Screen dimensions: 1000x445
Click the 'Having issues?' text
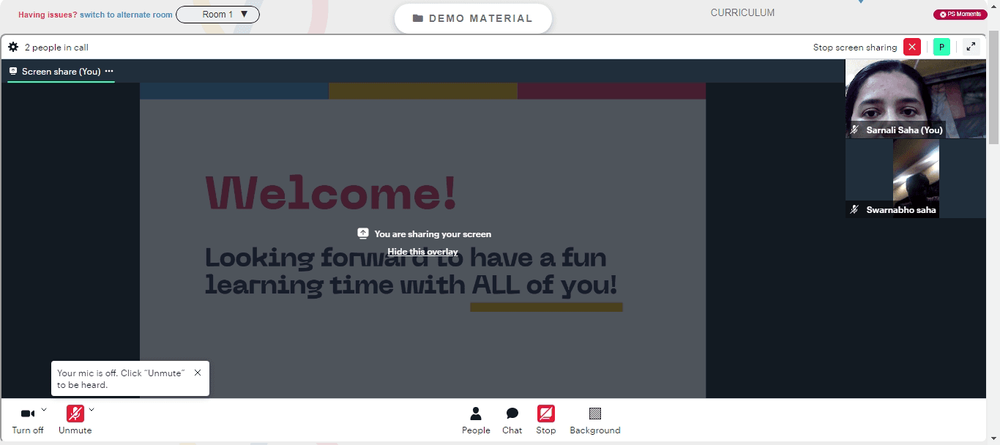[48, 15]
